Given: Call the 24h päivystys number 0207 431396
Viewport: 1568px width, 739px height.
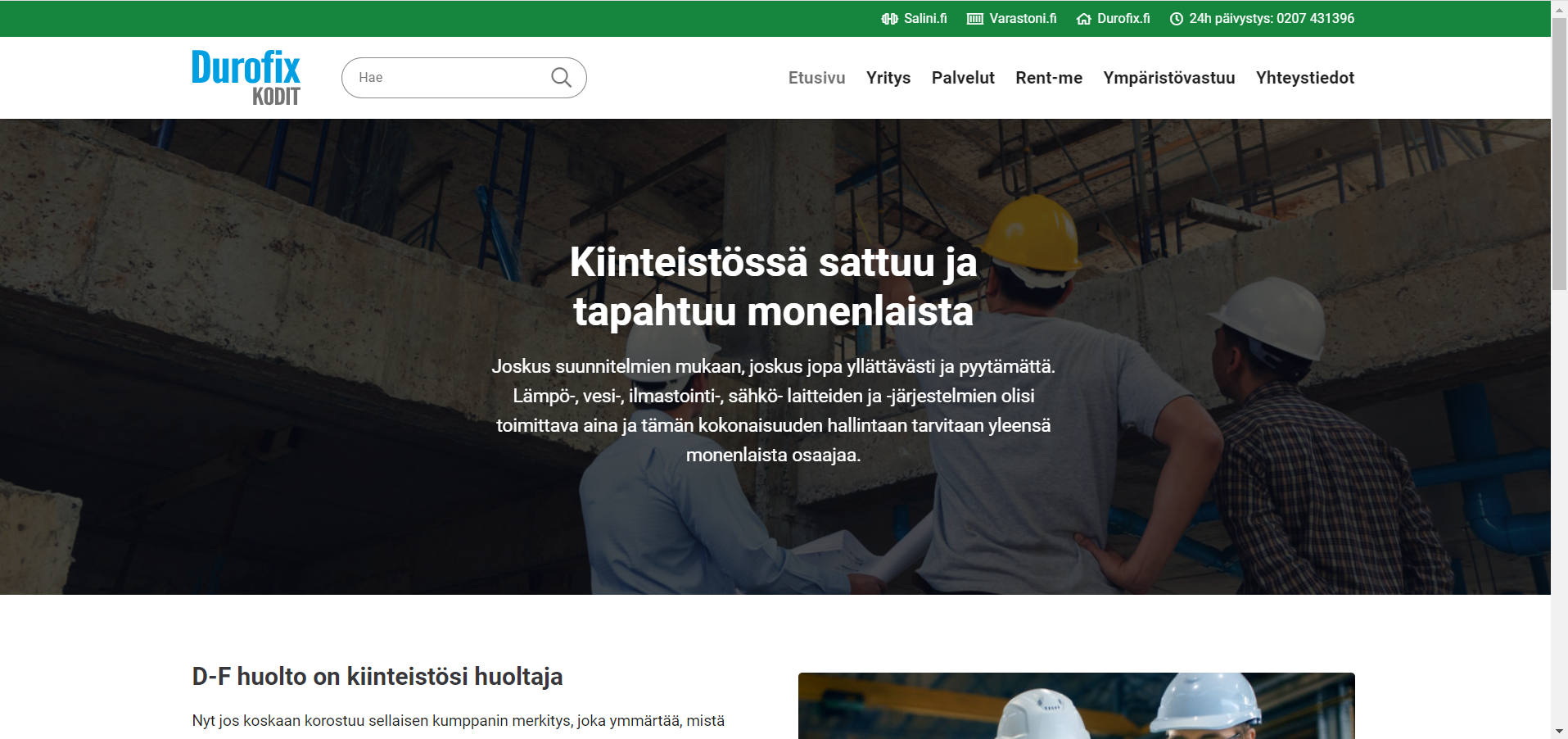Looking at the screenshot, I should pyautogui.click(x=1272, y=18).
